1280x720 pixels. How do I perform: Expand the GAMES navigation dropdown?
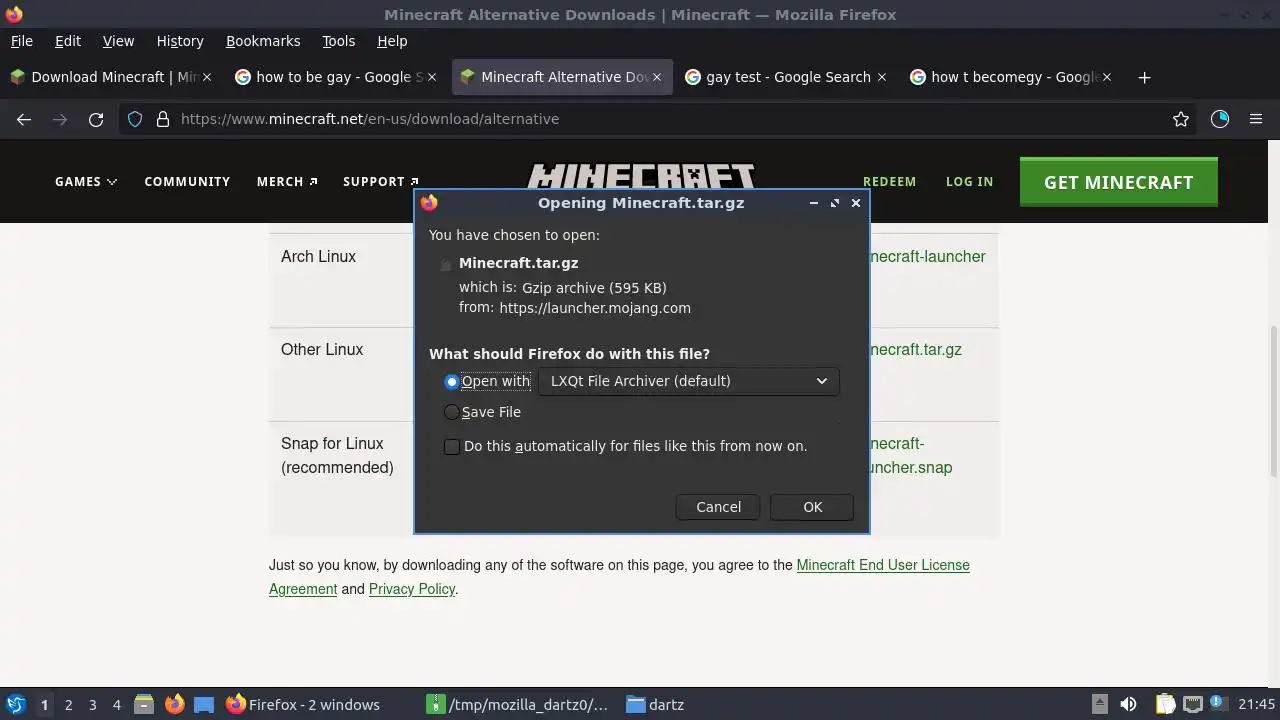[x=86, y=181]
